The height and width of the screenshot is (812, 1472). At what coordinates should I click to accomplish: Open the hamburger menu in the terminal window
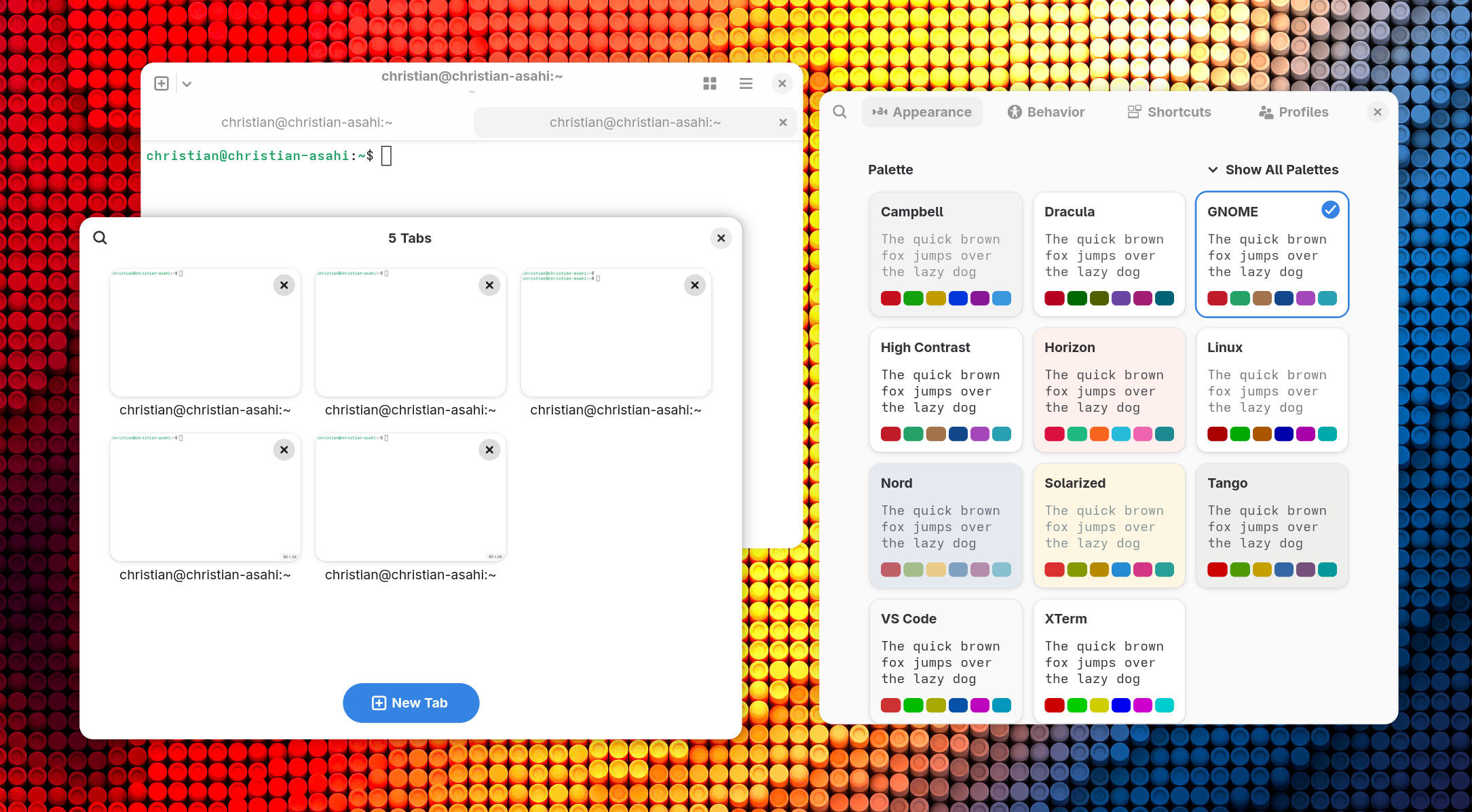(746, 83)
